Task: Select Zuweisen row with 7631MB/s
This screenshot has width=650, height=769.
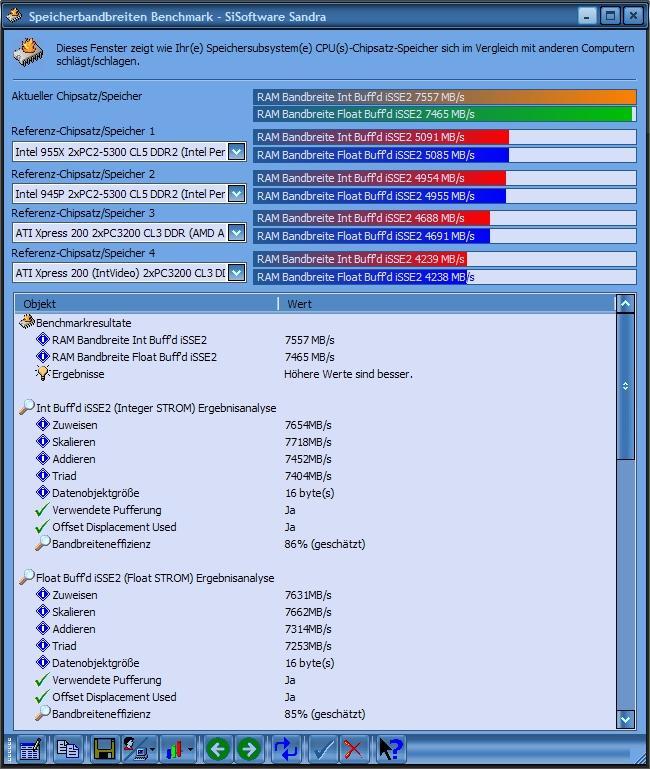Action: pyautogui.click(x=315, y=594)
